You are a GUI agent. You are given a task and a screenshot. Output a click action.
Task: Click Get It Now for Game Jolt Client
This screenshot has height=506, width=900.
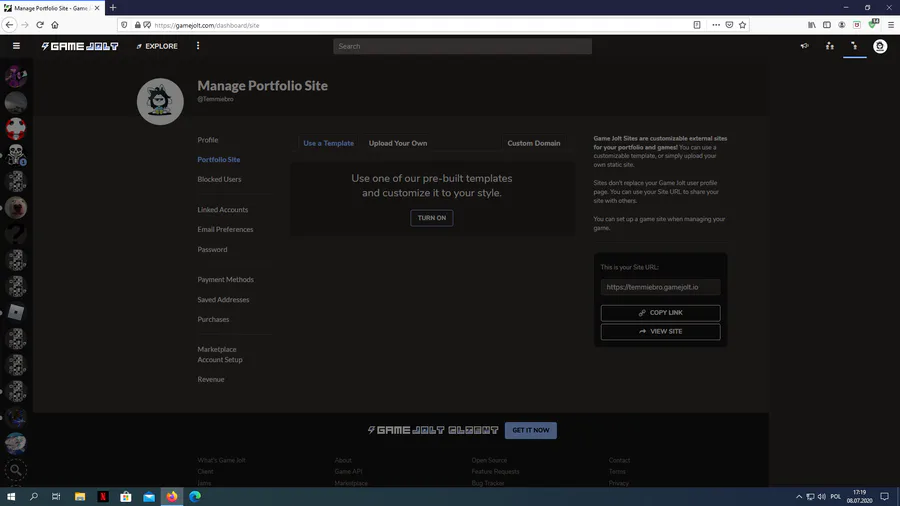pyautogui.click(x=530, y=430)
